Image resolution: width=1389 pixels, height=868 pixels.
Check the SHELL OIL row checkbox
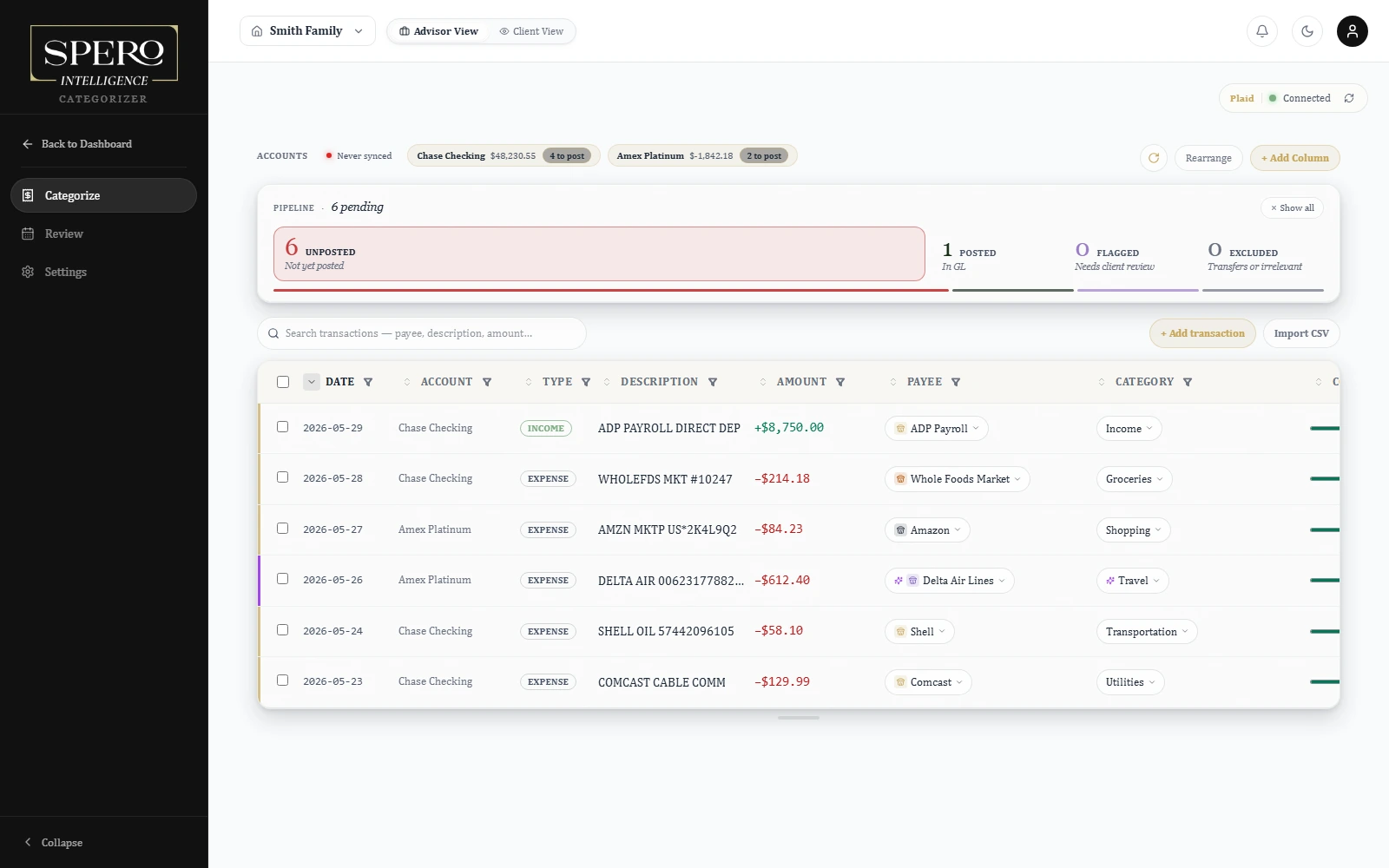[282, 629]
